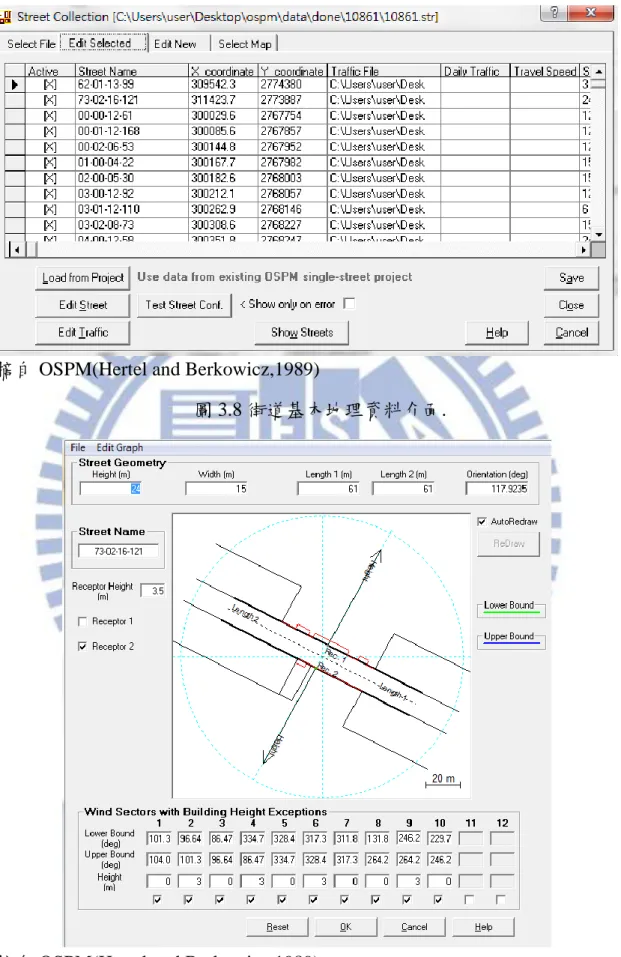
Task: Click grid scroll up arrow
Action: point(599,71)
